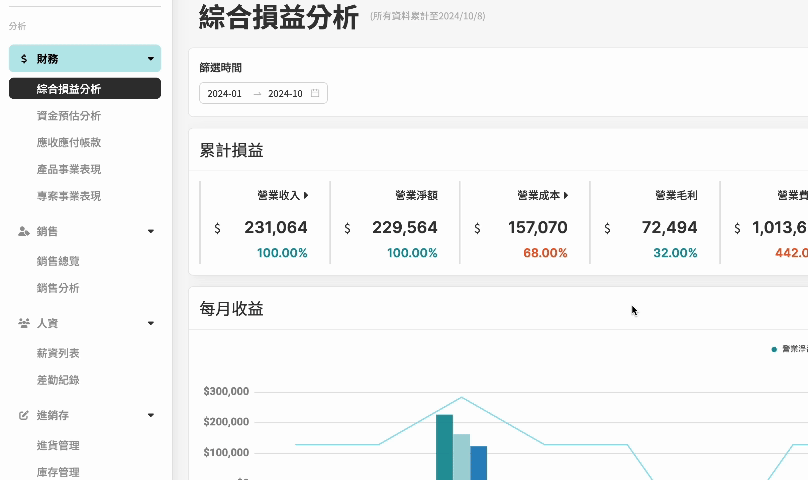Open 進貨管理 page
The image size is (808, 480).
[x=58, y=445]
